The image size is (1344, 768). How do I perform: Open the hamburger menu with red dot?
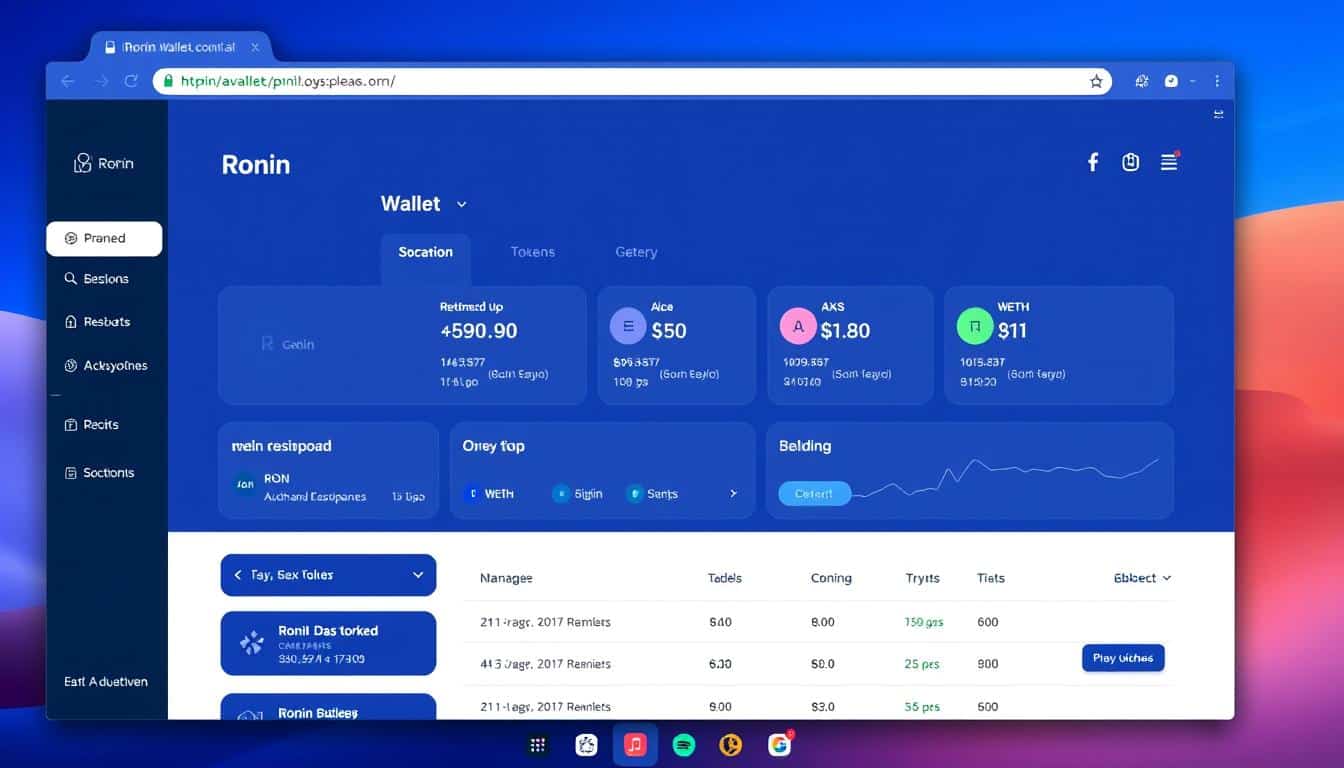(1169, 161)
